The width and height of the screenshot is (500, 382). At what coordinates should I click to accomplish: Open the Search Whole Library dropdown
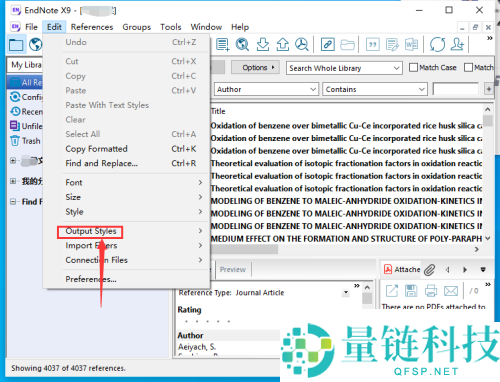click(x=344, y=68)
